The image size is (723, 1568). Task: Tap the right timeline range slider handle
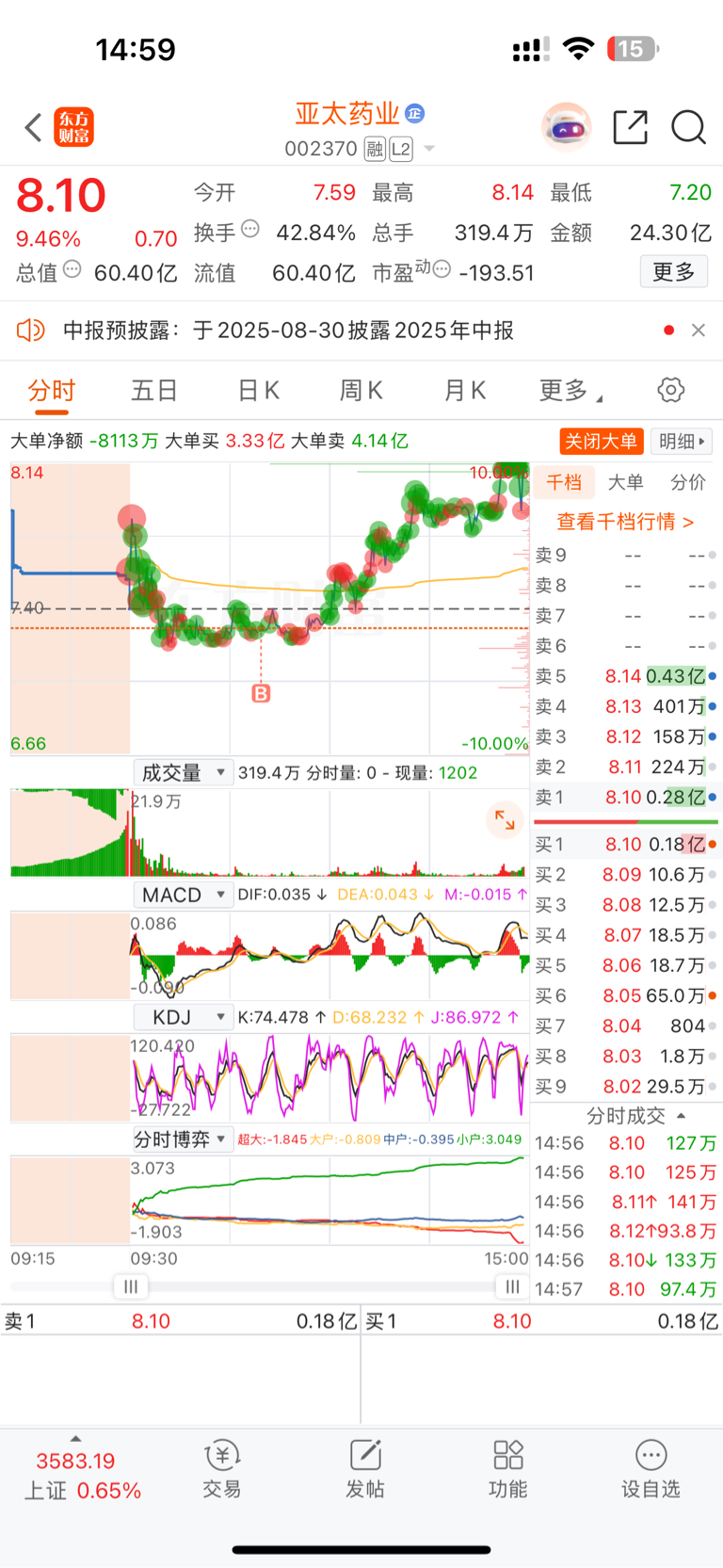512,1286
